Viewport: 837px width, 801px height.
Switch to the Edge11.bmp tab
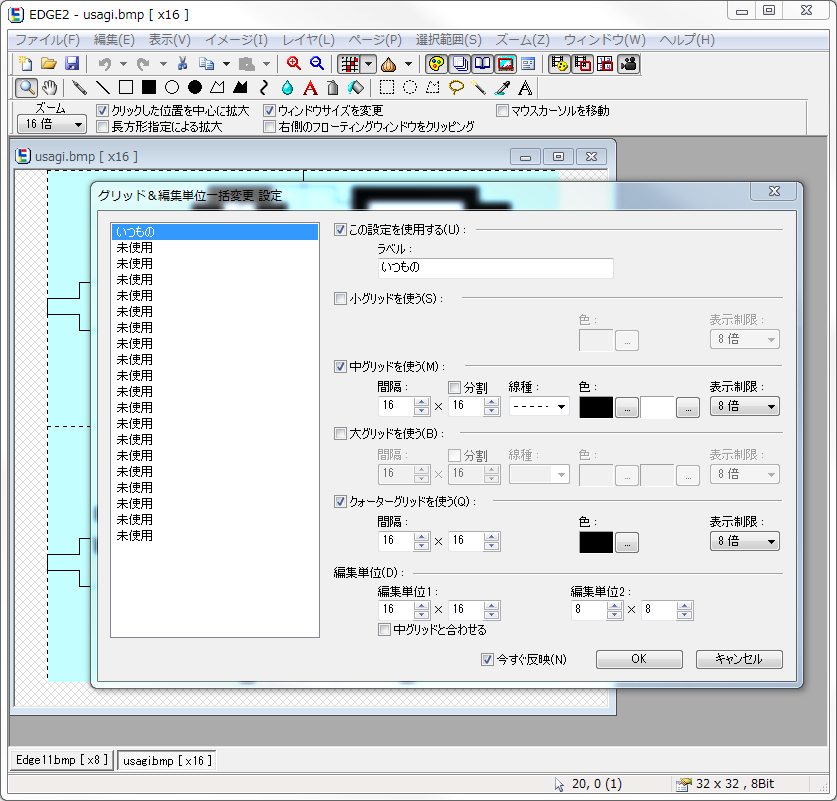(62, 760)
